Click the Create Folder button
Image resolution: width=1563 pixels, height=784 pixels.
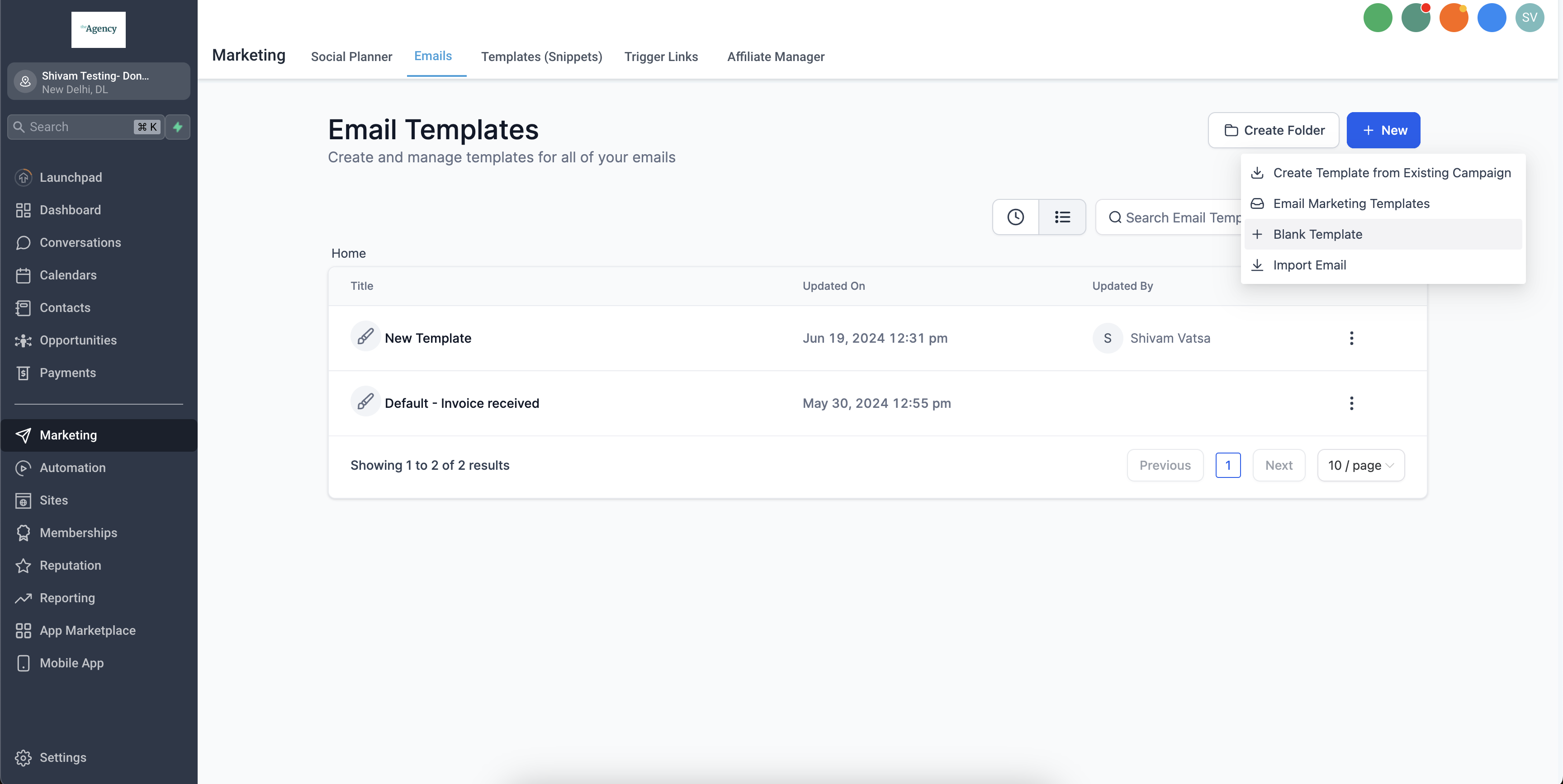coord(1273,130)
